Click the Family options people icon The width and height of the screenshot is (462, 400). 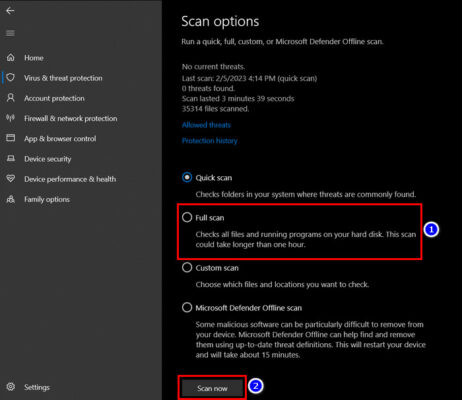coord(11,199)
